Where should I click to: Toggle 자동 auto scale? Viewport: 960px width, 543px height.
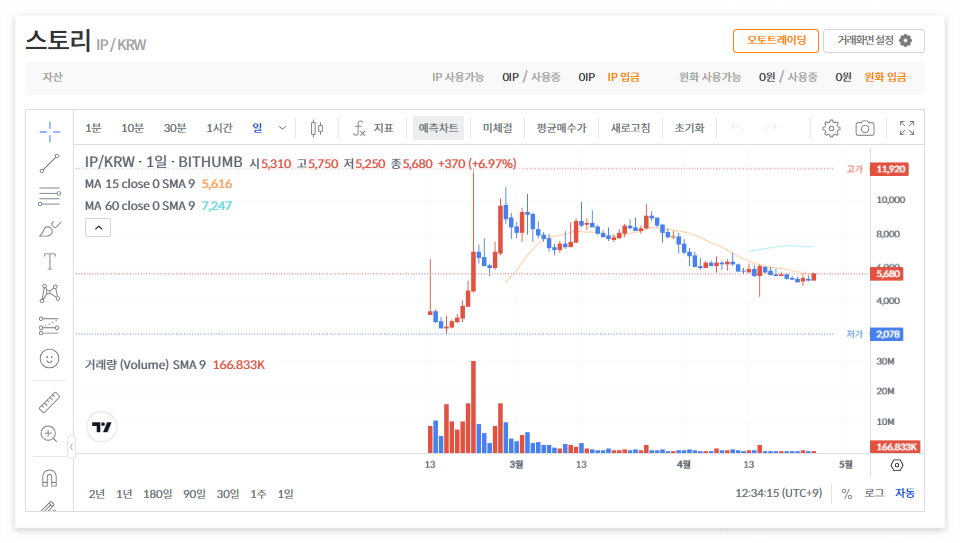905,493
